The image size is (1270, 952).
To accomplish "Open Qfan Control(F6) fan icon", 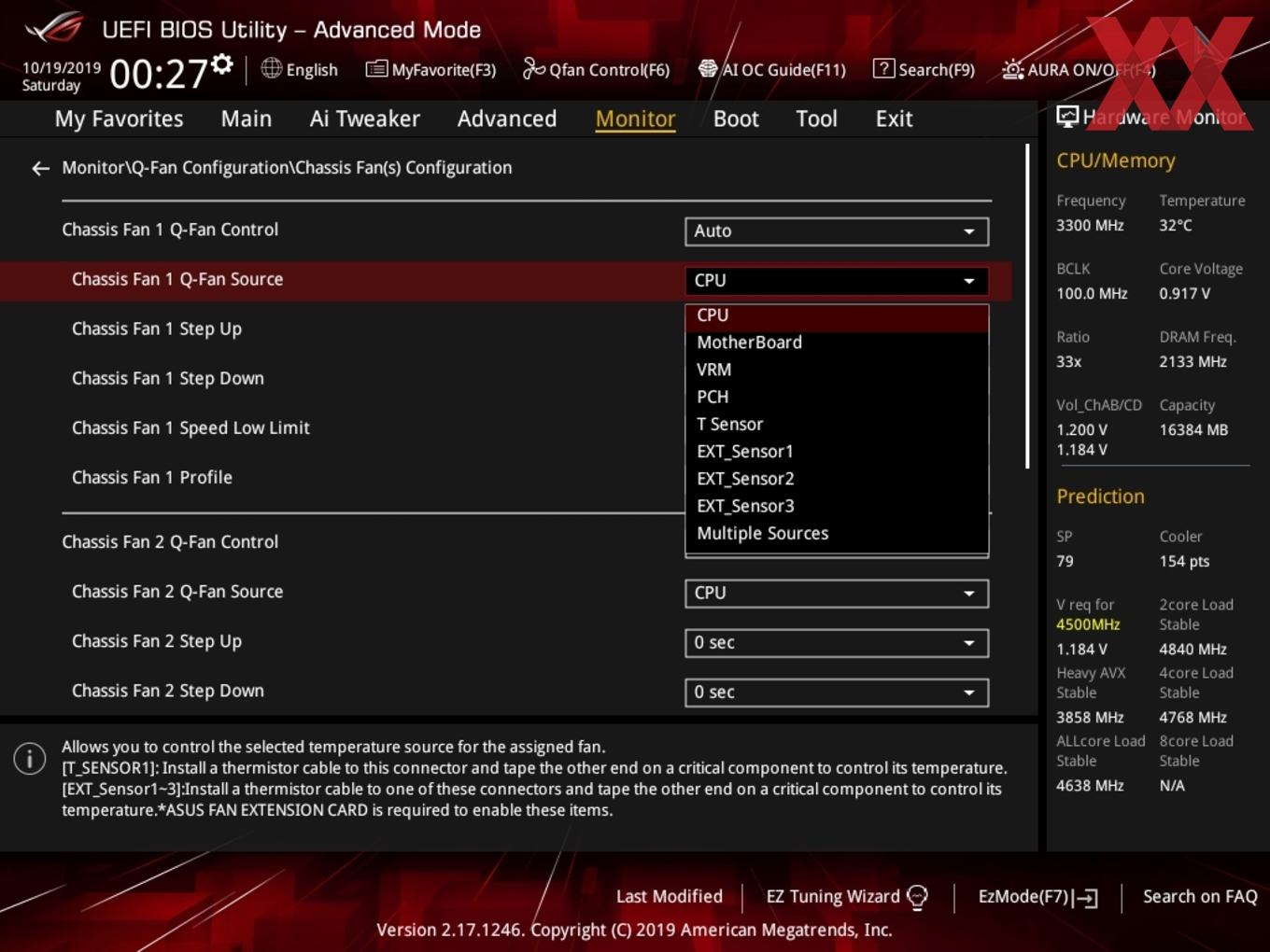I will point(533,68).
